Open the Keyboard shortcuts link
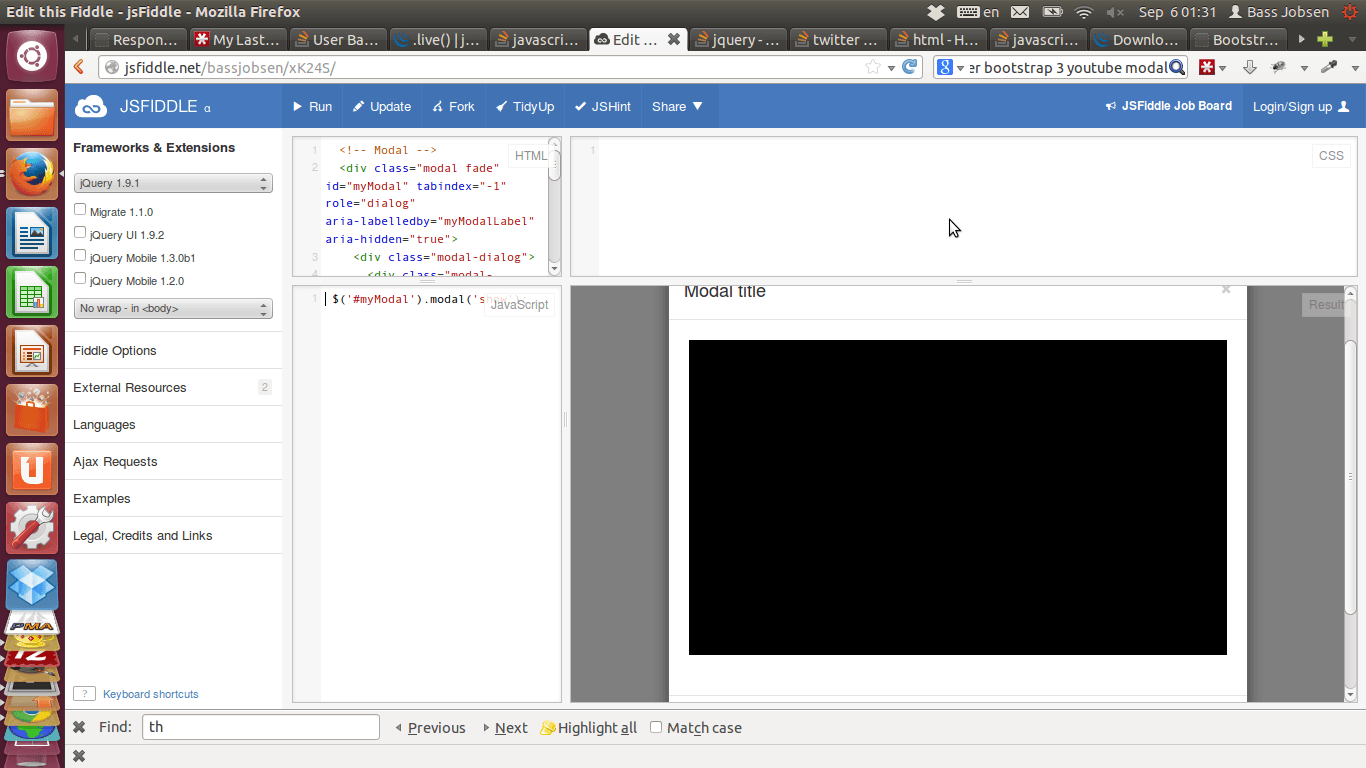Image resolution: width=1366 pixels, height=768 pixels. [150, 694]
